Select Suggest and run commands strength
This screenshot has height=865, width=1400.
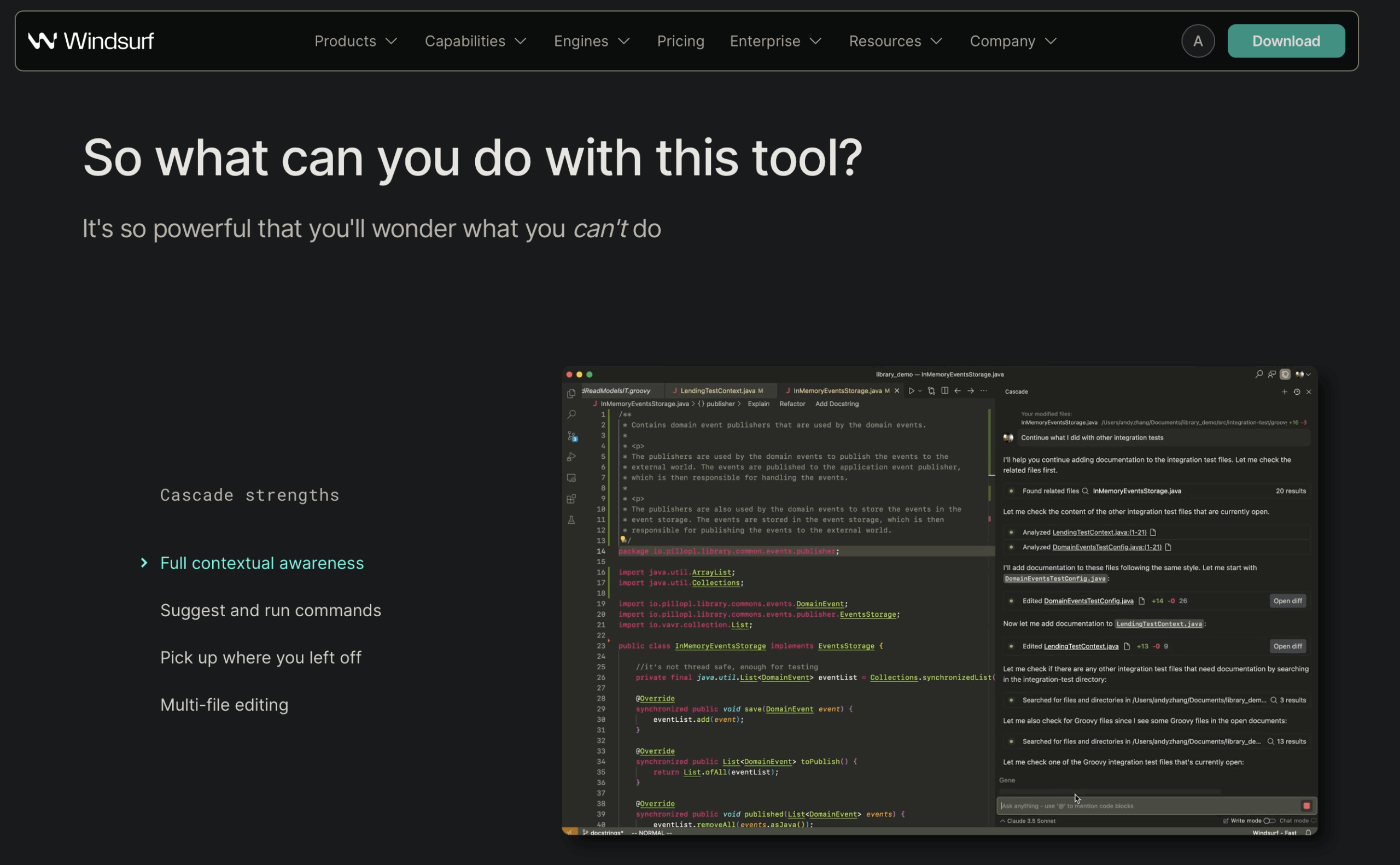coord(270,610)
